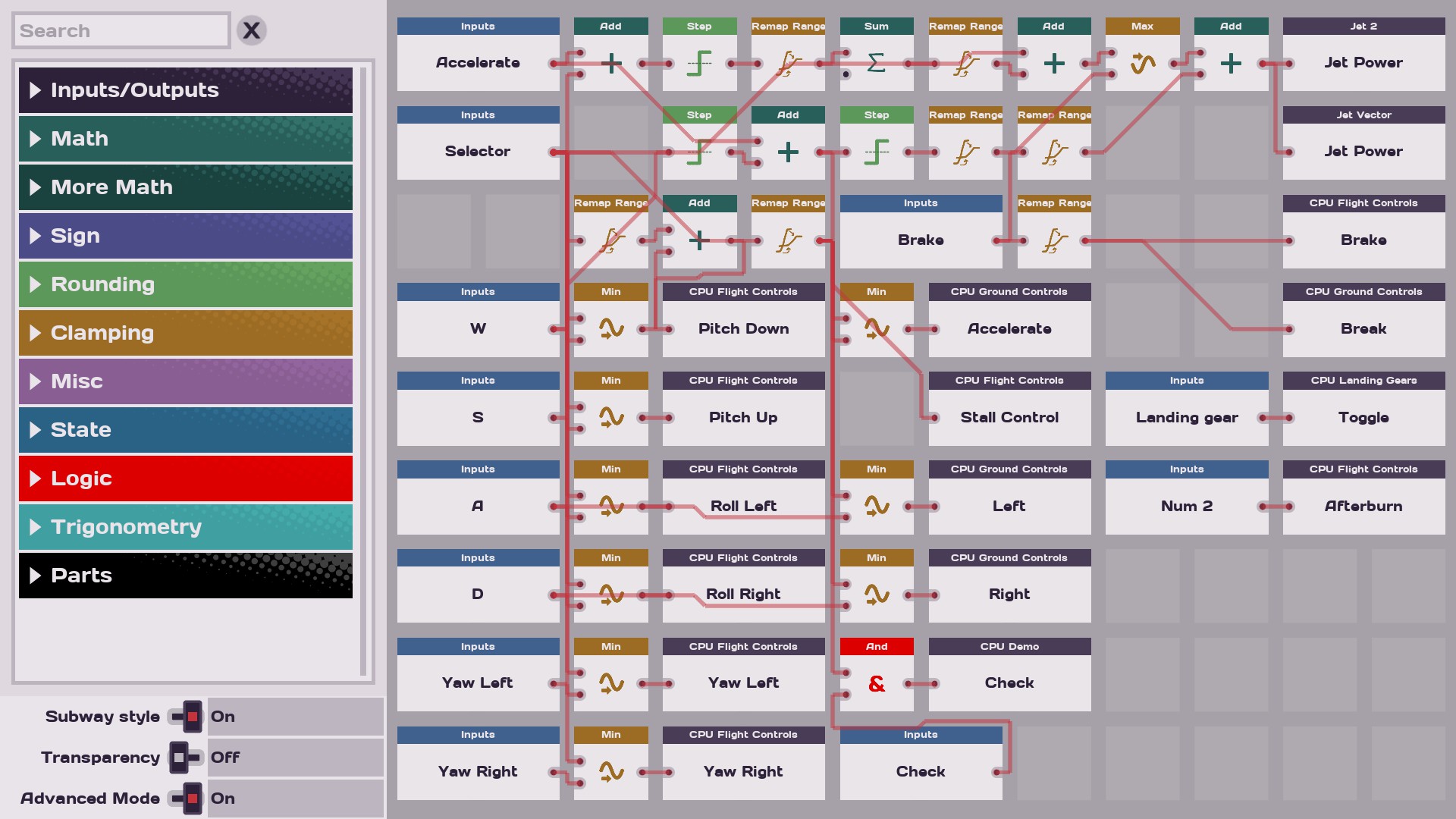Open the More Math category
Image resolution: width=1456 pixels, height=819 pixels.
pos(186,187)
